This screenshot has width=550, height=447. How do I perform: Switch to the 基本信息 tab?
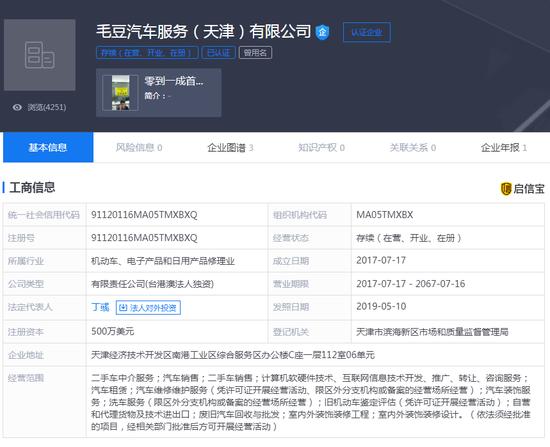pyautogui.click(x=48, y=147)
